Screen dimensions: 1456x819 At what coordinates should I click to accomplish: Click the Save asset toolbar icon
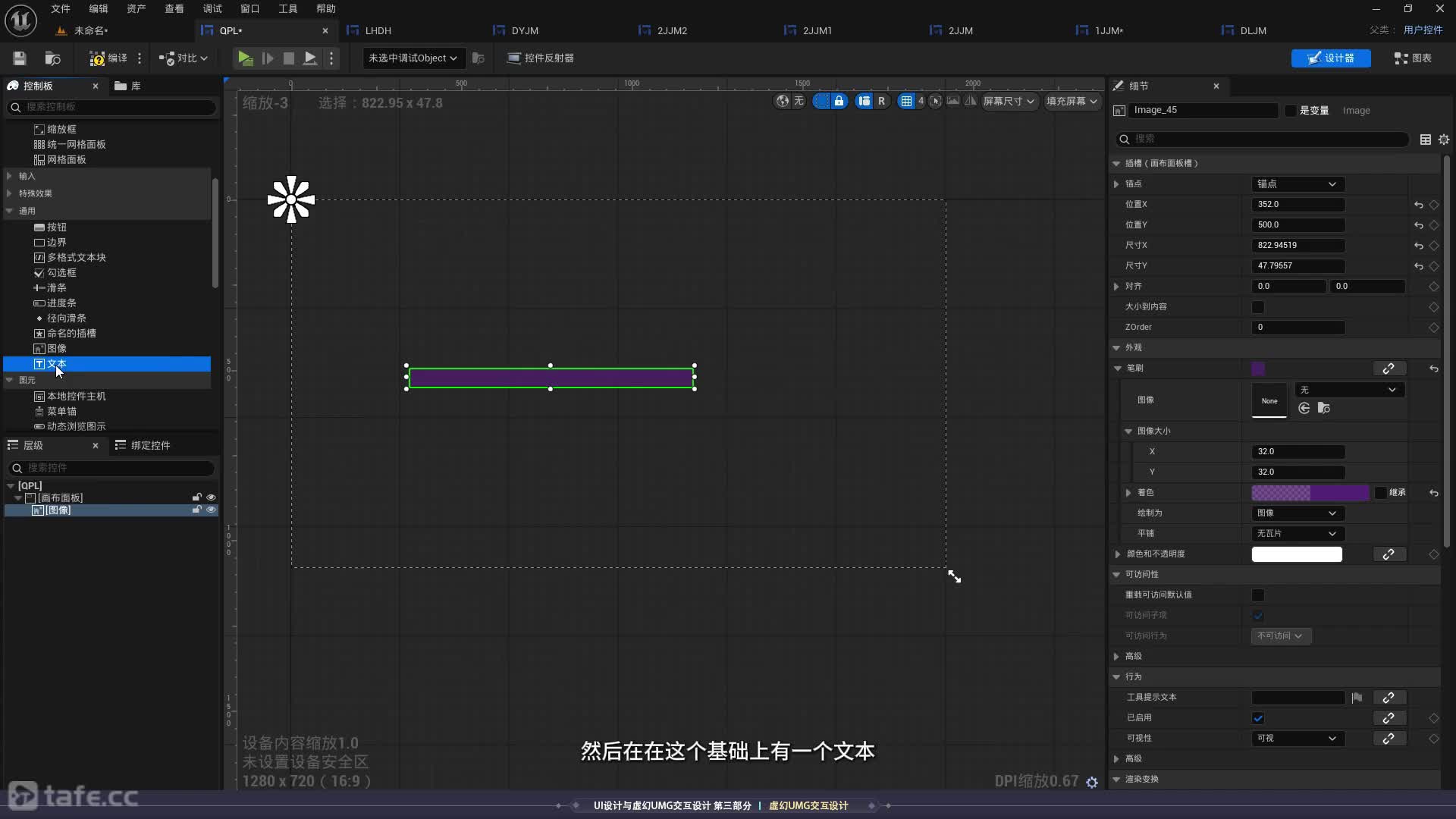20,58
